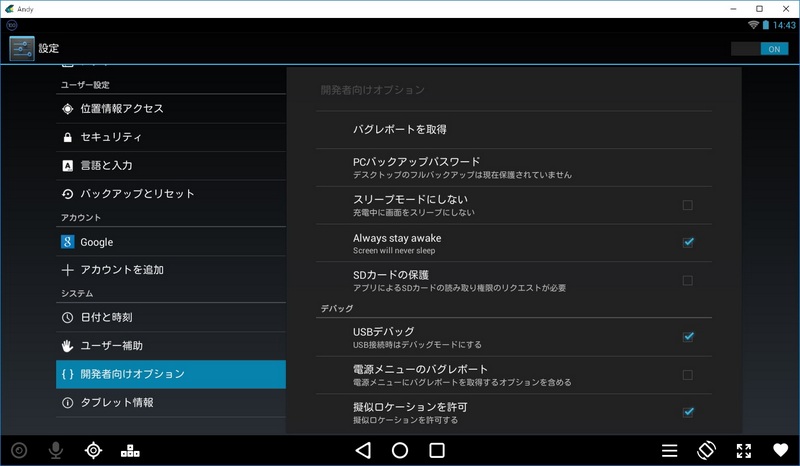The width and height of the screenshot is (800, 466).
Task: Click the accessibility hand icon
Action: (67, 346)
